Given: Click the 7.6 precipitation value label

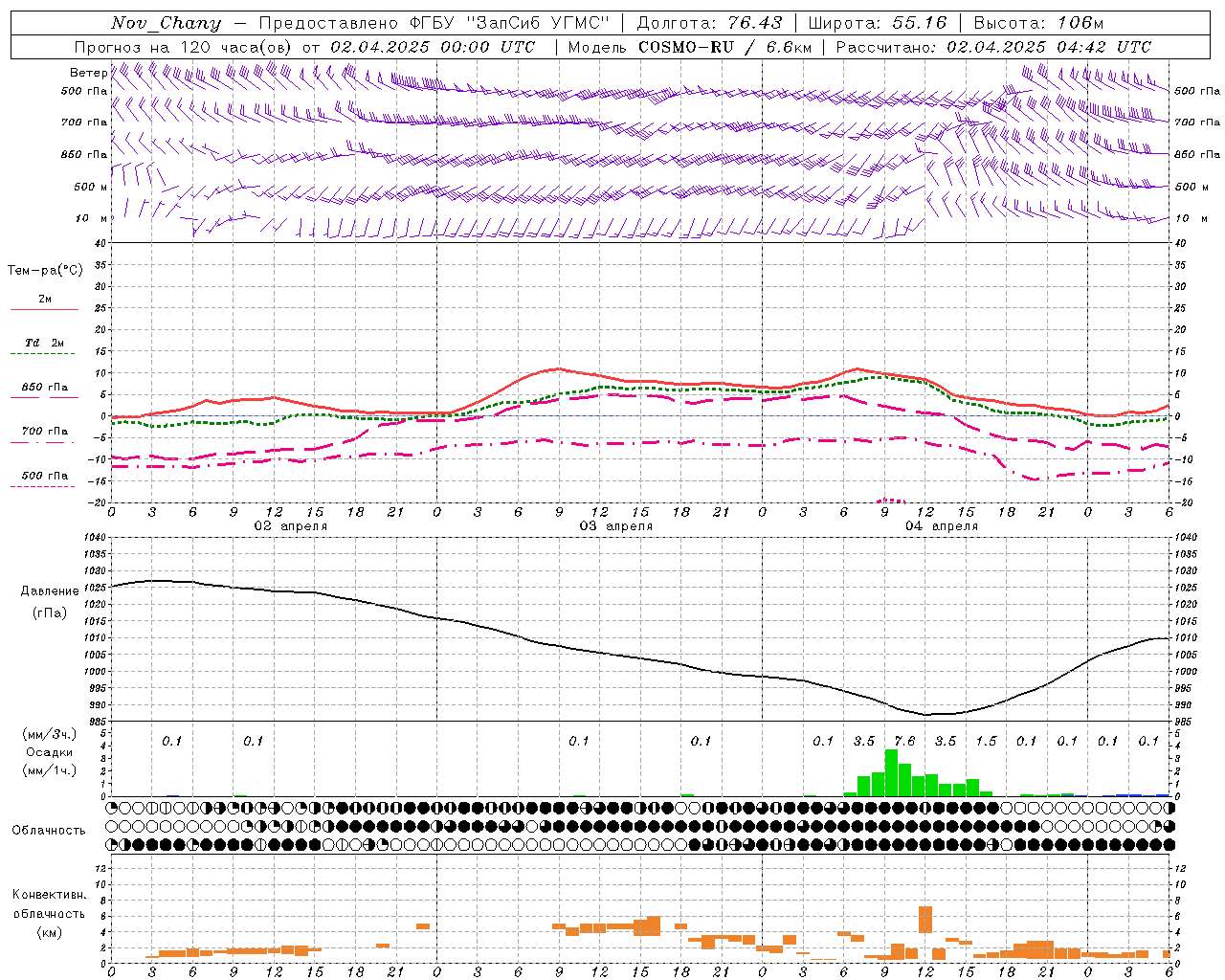Looking at the screenshot, I should (904, 741).
